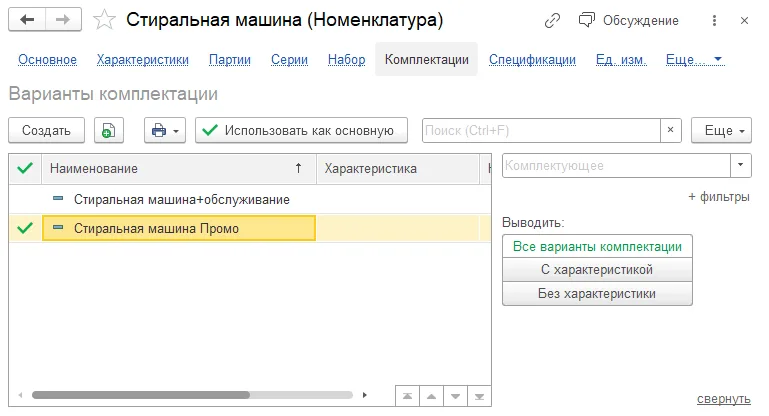The height and width of the screenshot is (416, 769).
Task: Click the + фильтры link
Action: 719,197
